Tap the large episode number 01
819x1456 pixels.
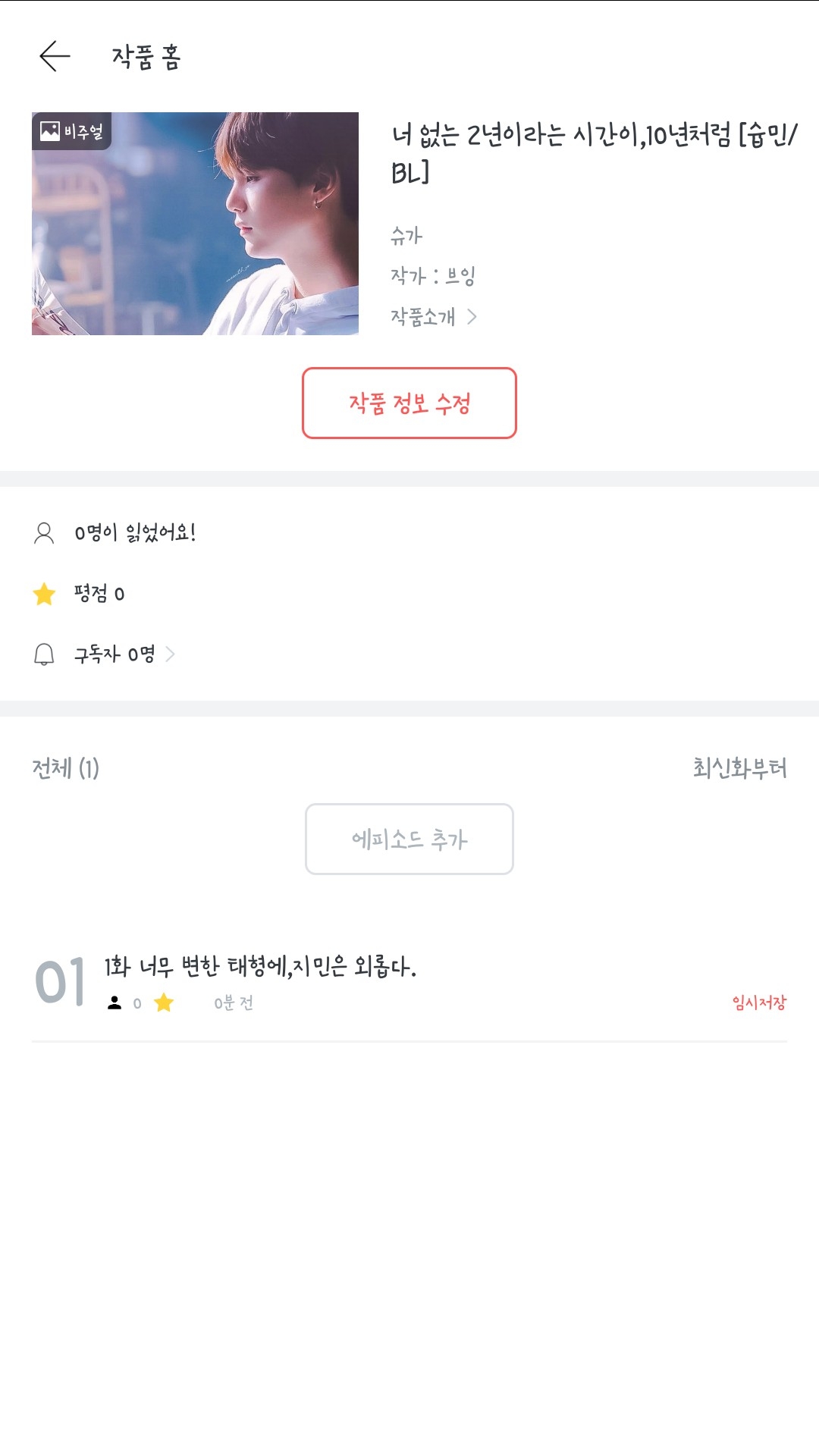click(x=61, y=983)
